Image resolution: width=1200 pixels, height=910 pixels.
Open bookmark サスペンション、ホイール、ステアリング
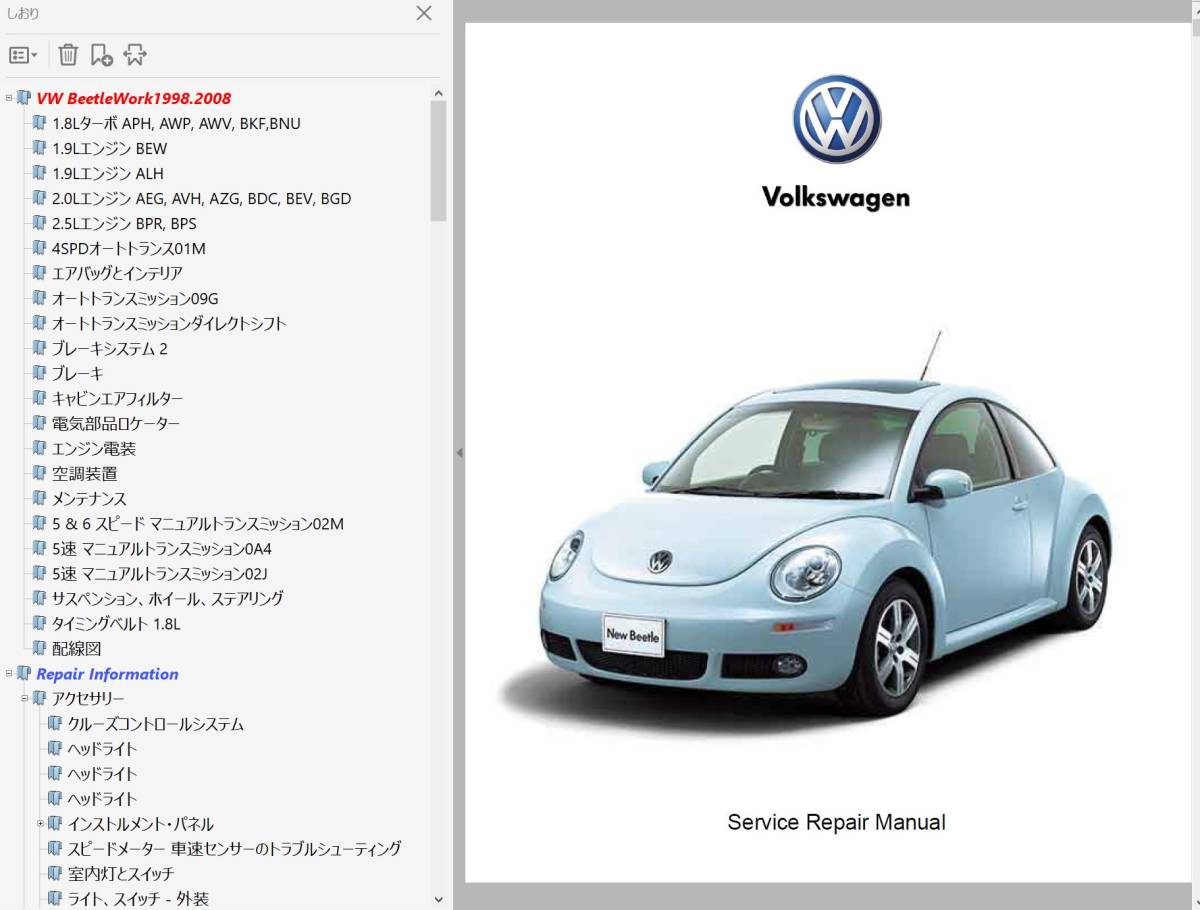167,598
